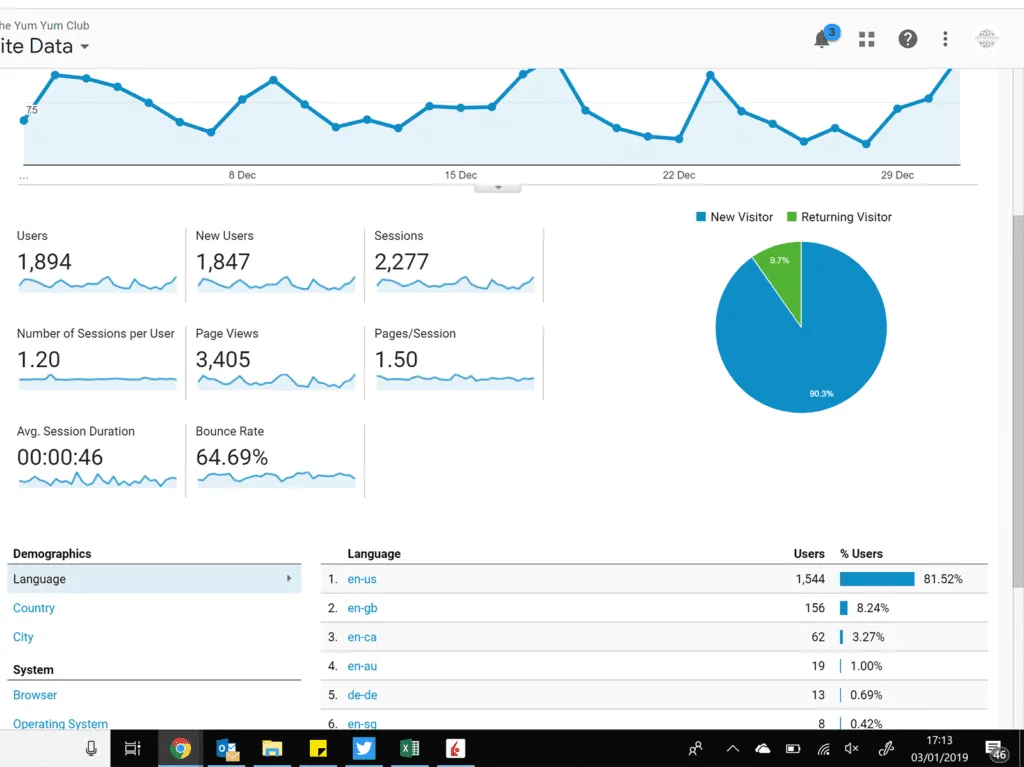Open the Site Data view dropdown
The height and width of the screenshot is (767, 1024).
[44, 46]
